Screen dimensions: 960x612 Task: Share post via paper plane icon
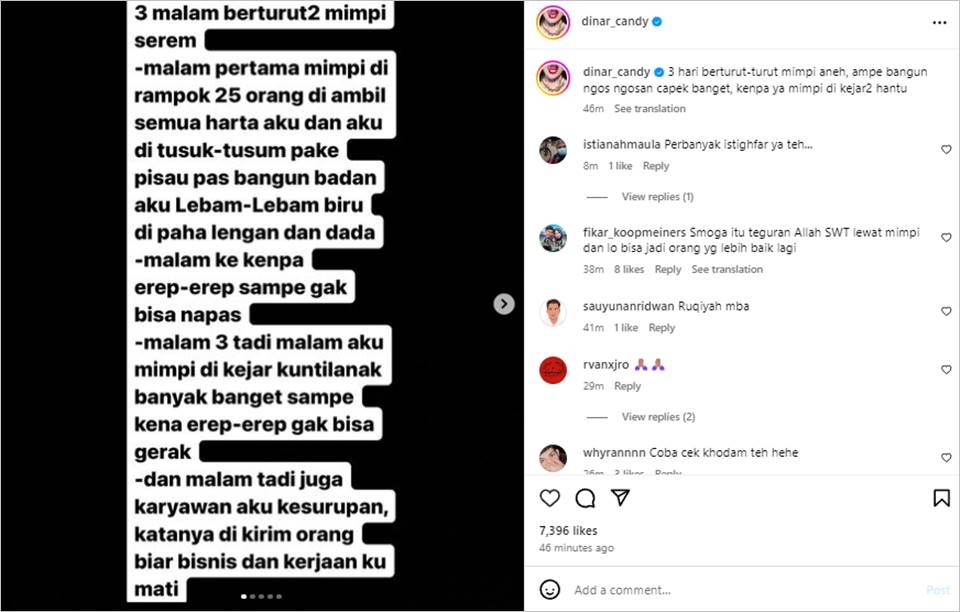620,498
